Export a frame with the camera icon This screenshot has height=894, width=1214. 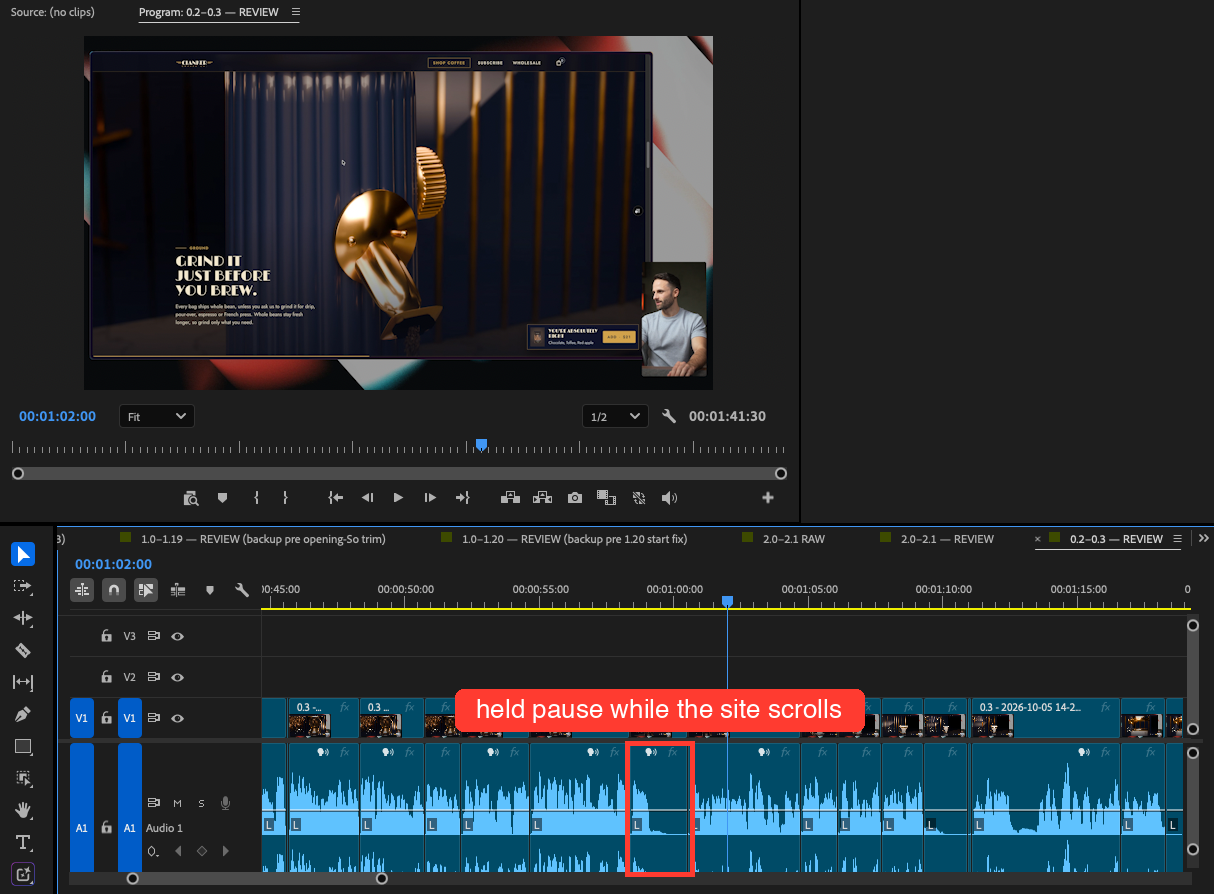[575, 497]
